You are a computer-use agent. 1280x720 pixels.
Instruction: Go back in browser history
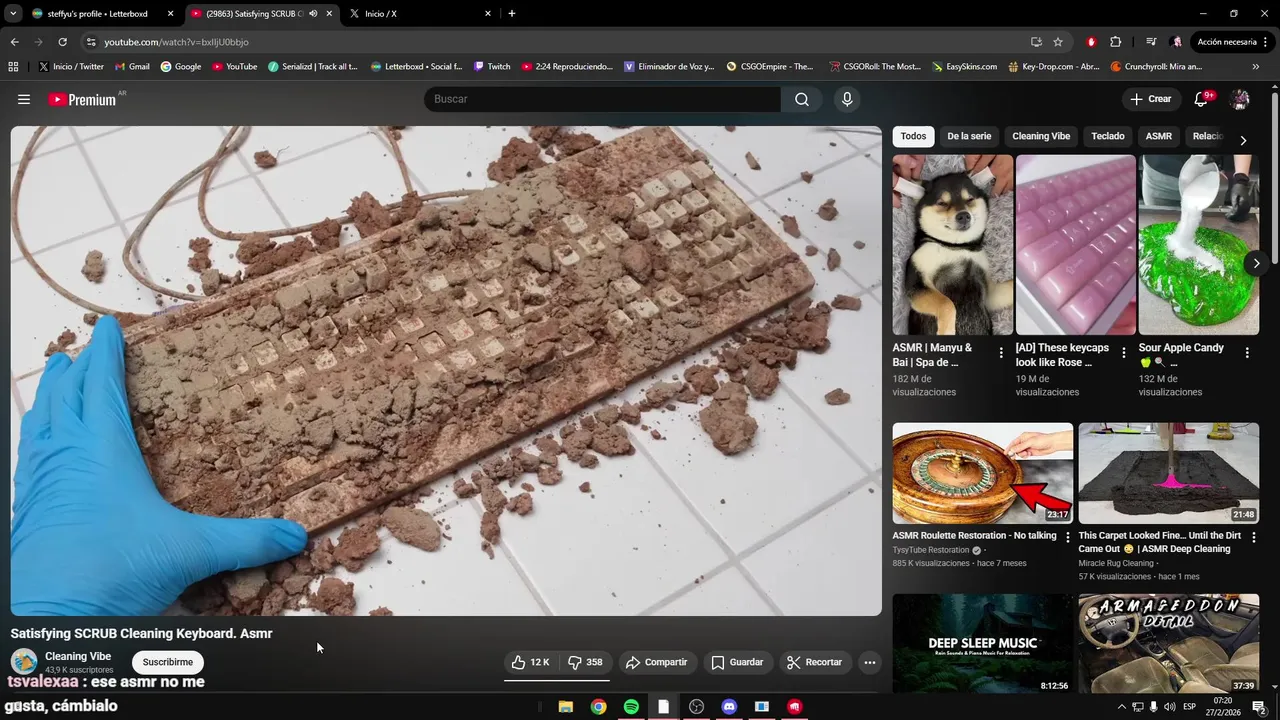(14, 42)
